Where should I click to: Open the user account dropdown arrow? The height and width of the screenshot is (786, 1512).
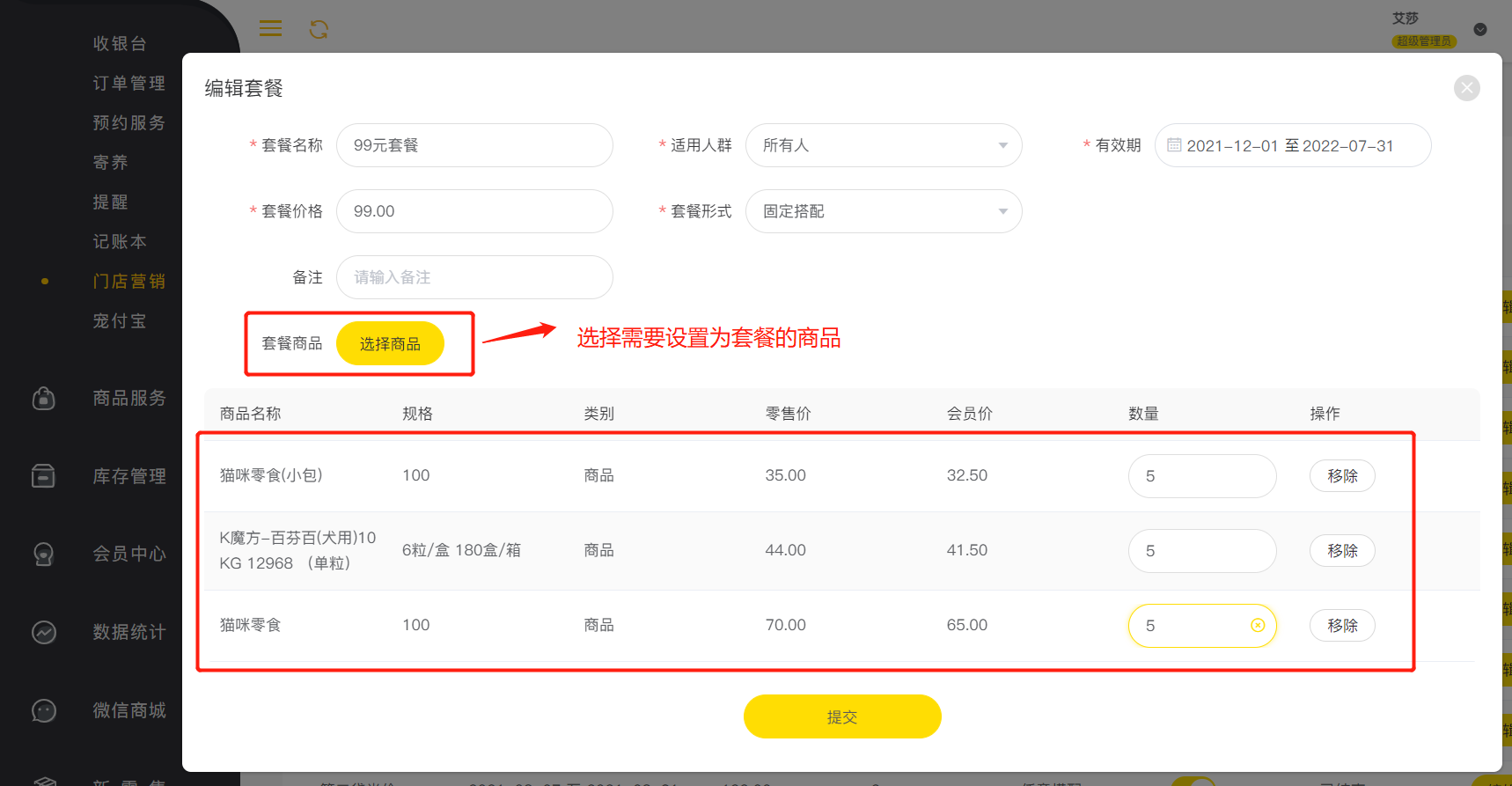click(x=1480, y=29)
